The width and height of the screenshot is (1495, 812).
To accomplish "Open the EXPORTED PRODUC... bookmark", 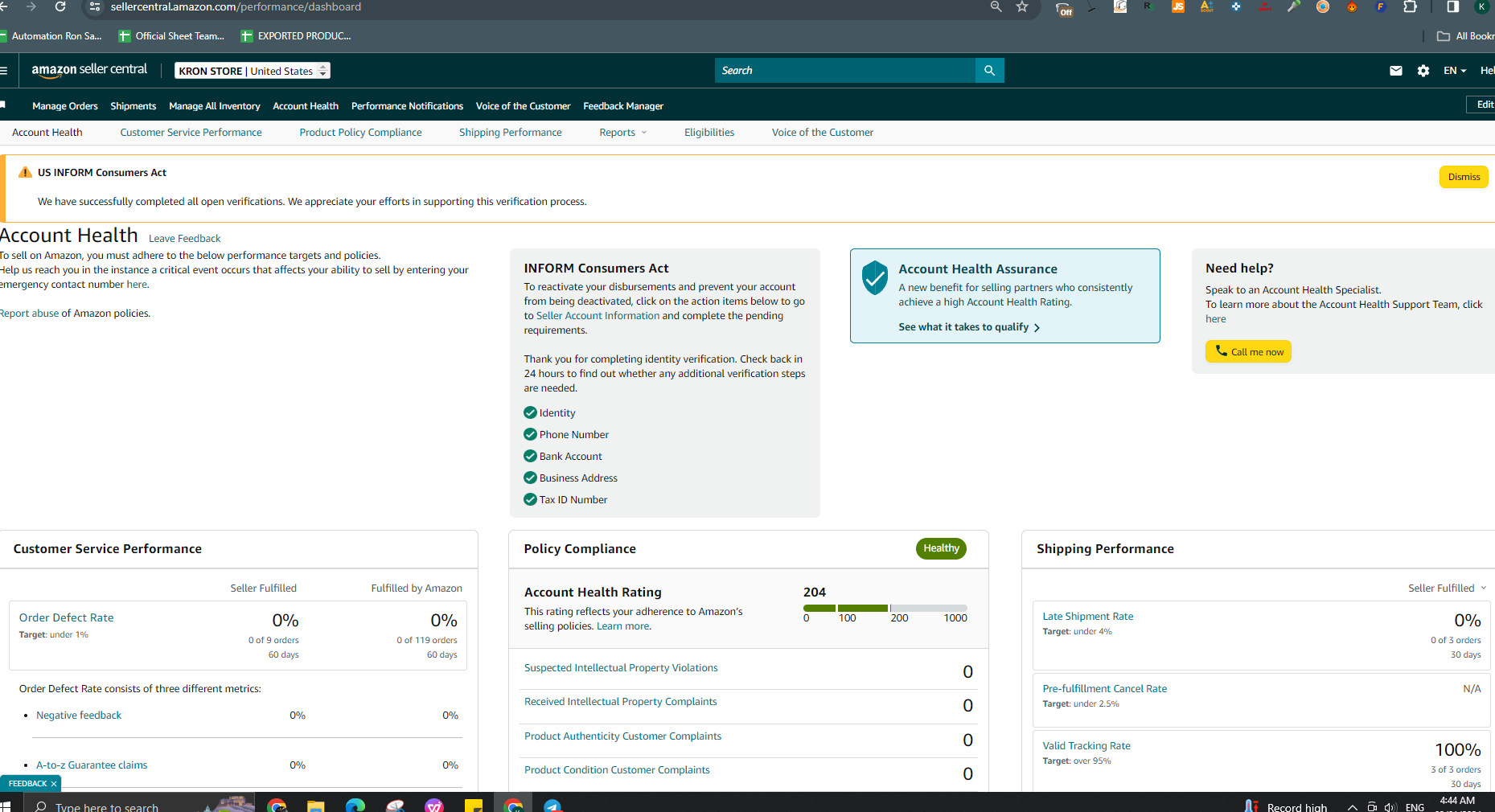I will (x=296, y=36).
